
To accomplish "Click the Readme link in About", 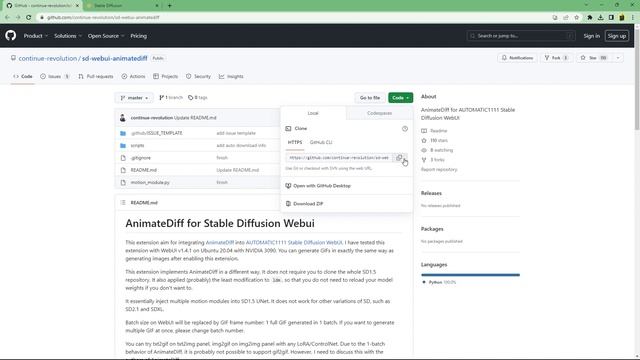I will (438, 131).
